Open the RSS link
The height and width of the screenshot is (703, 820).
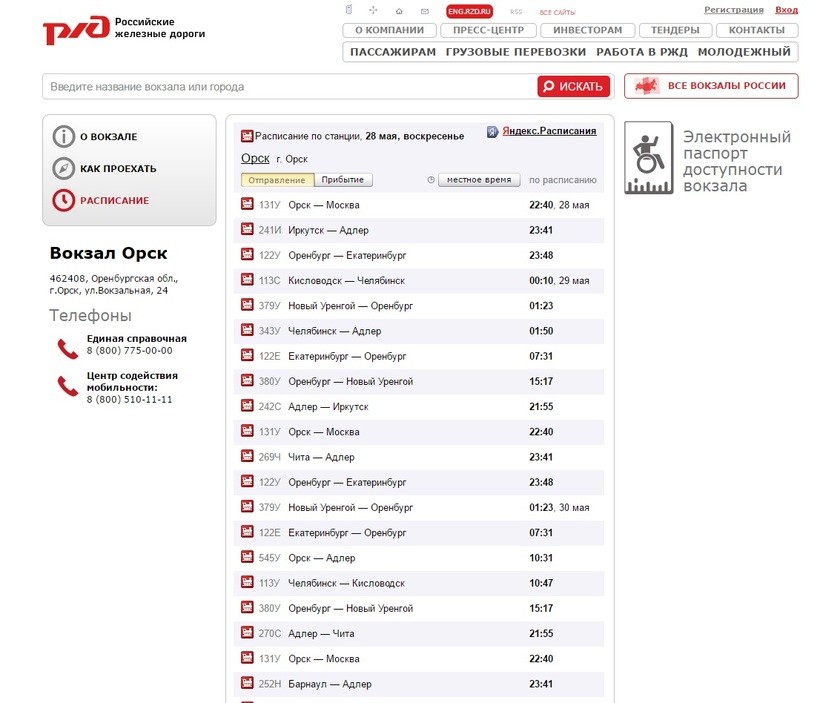click(x=516, y=12)
